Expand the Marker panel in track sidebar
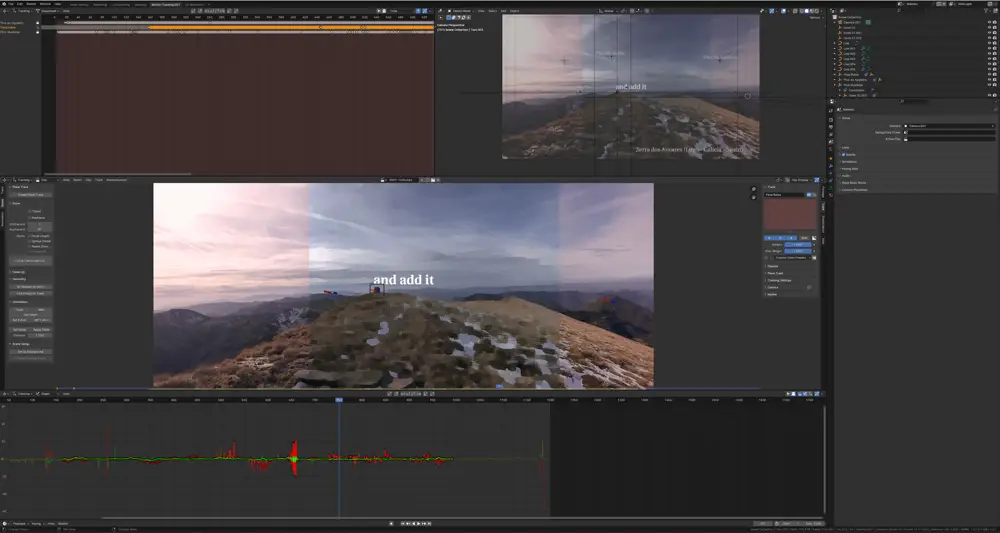 [772, 295]
